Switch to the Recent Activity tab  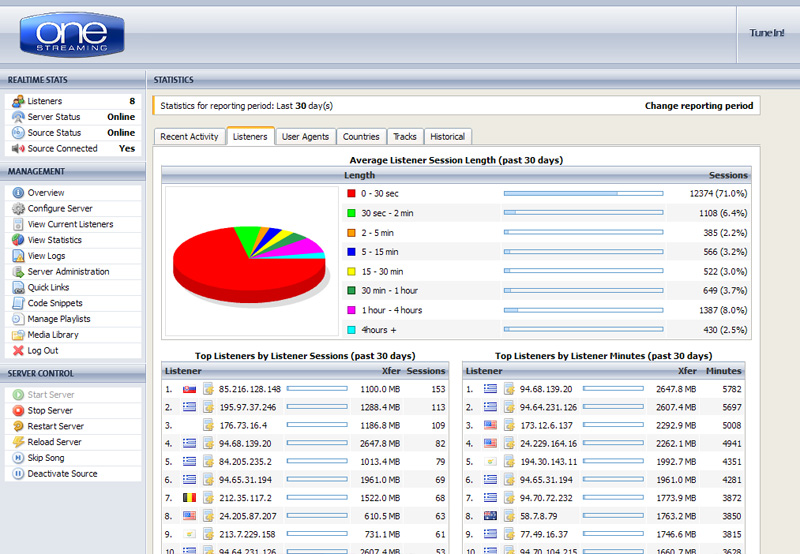[189, 137]
